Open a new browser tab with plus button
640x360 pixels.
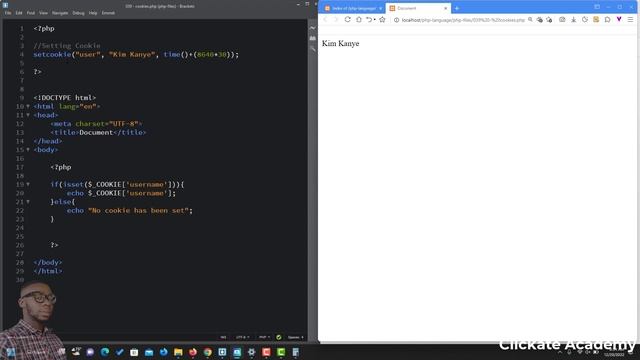coord(457,8)
